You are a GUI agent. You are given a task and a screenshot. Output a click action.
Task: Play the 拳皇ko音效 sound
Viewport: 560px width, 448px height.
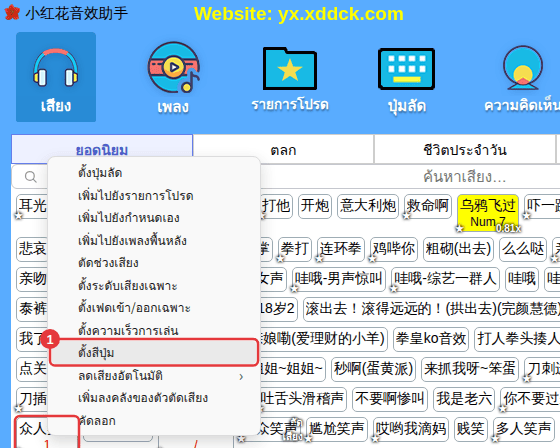pos(431,339)
